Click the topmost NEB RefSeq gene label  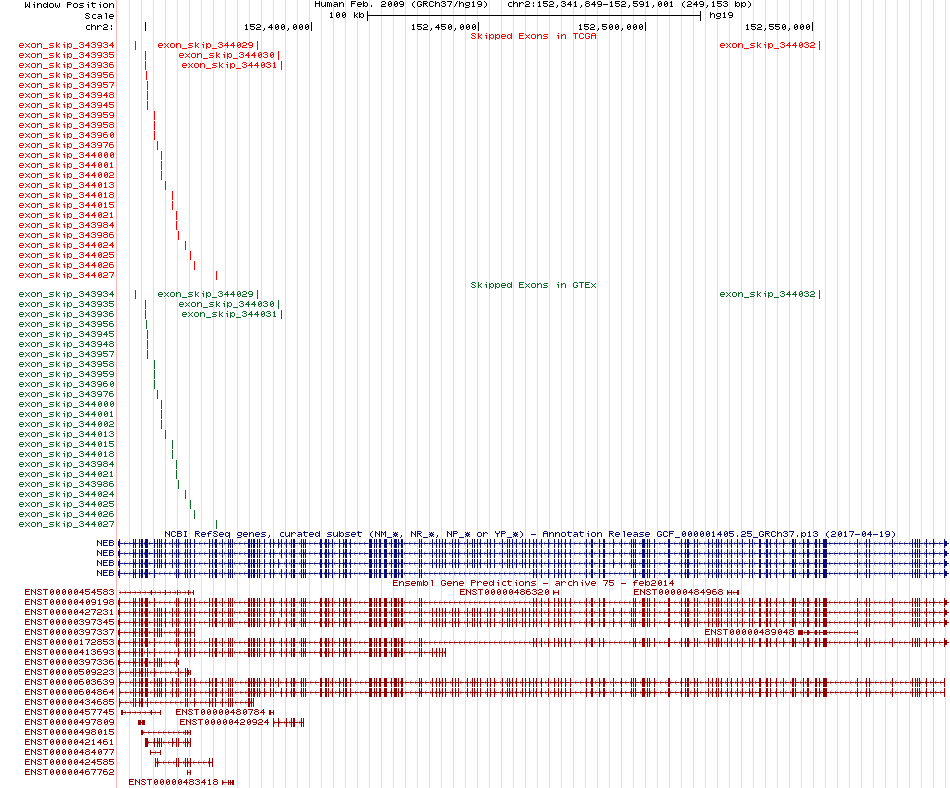click(105, 543)
